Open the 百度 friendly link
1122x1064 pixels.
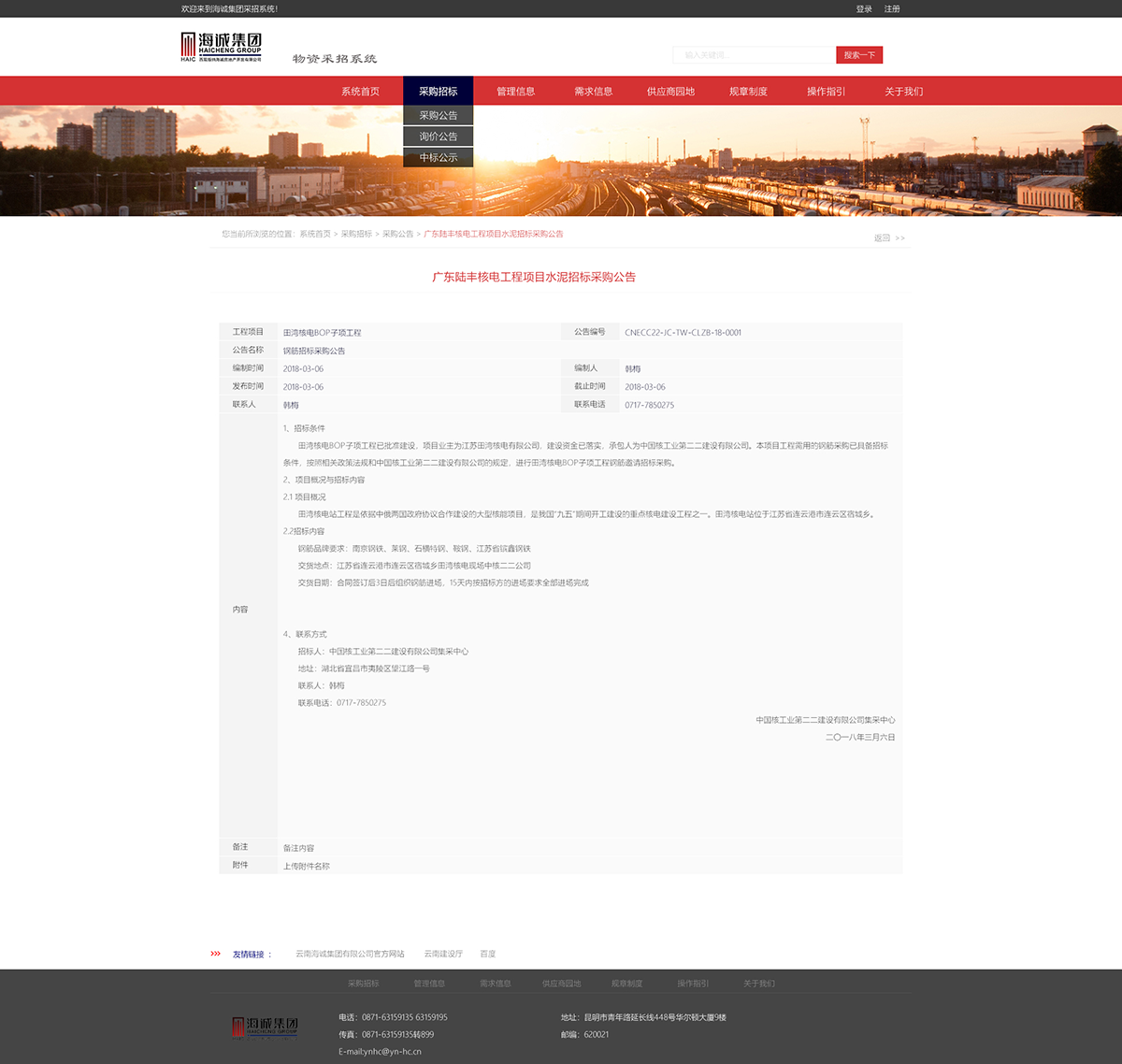coord(487,954)
